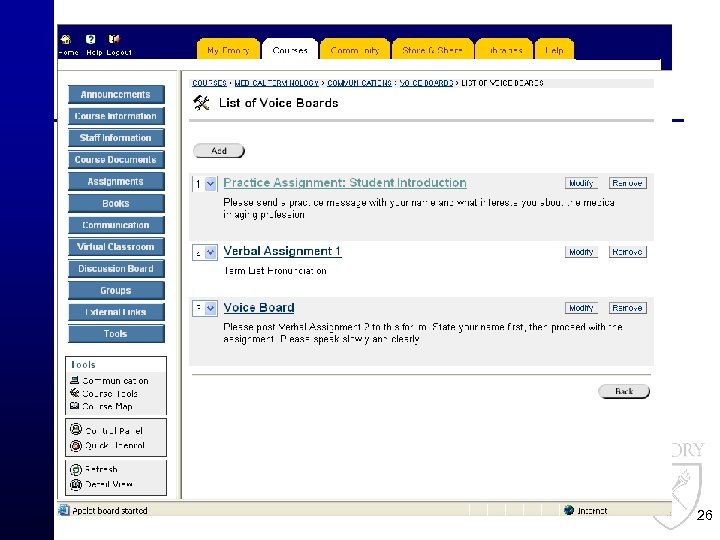Screen dimensions: 720x540
Task: Open External Links in course menu
Action: click(116, 312)
